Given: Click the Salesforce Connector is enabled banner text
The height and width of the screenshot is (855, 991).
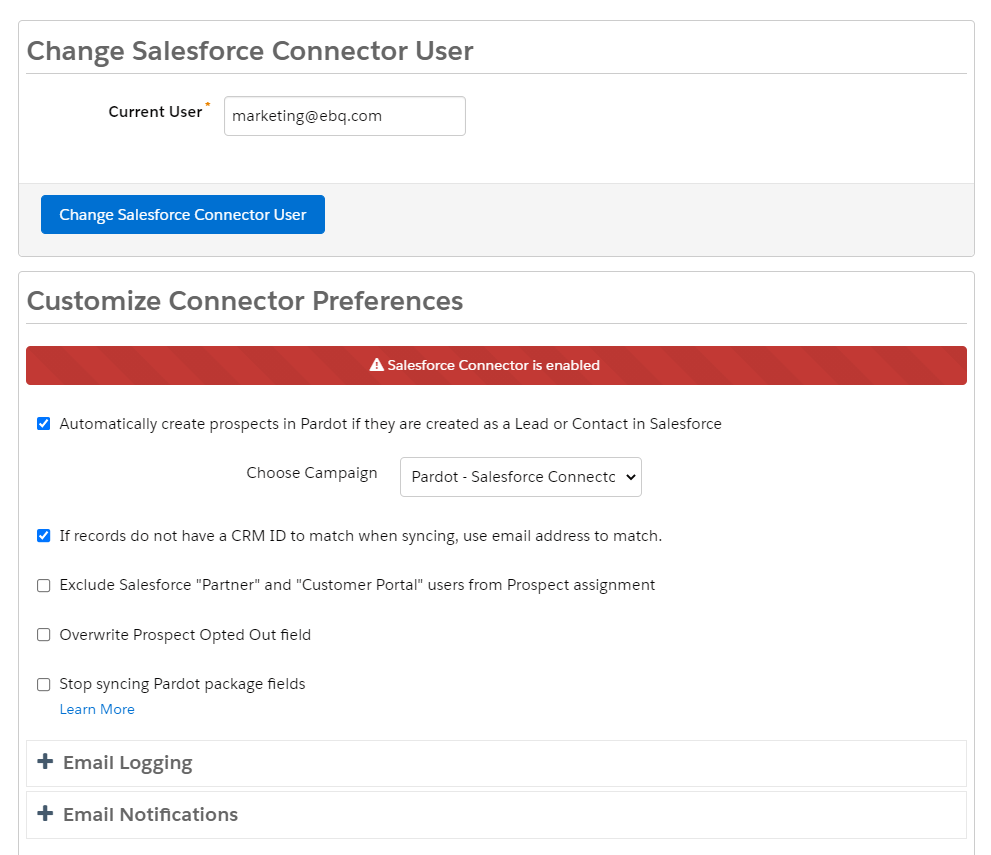Looking at the screenshot, I should [493, 365].
